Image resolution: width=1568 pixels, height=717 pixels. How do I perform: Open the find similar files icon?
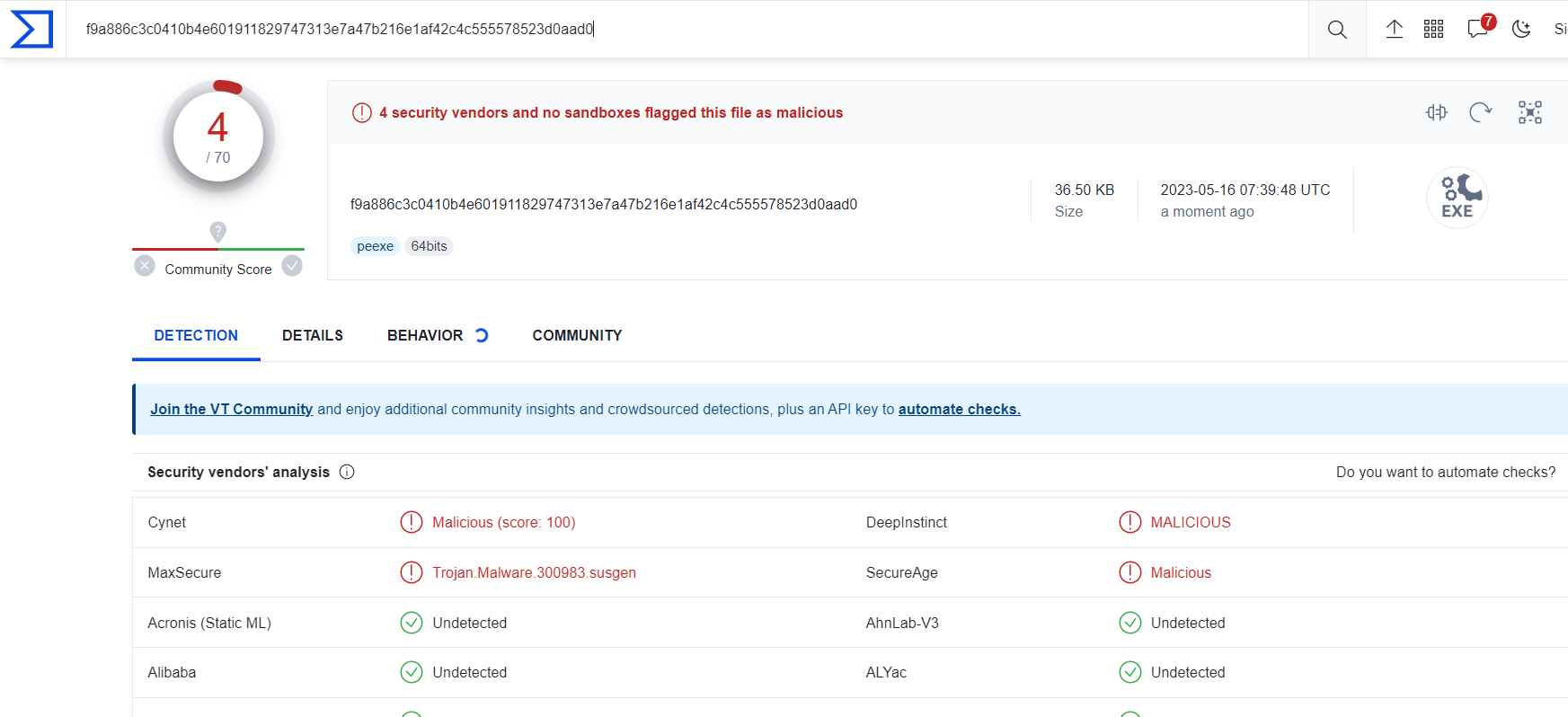click(1437, 112)
